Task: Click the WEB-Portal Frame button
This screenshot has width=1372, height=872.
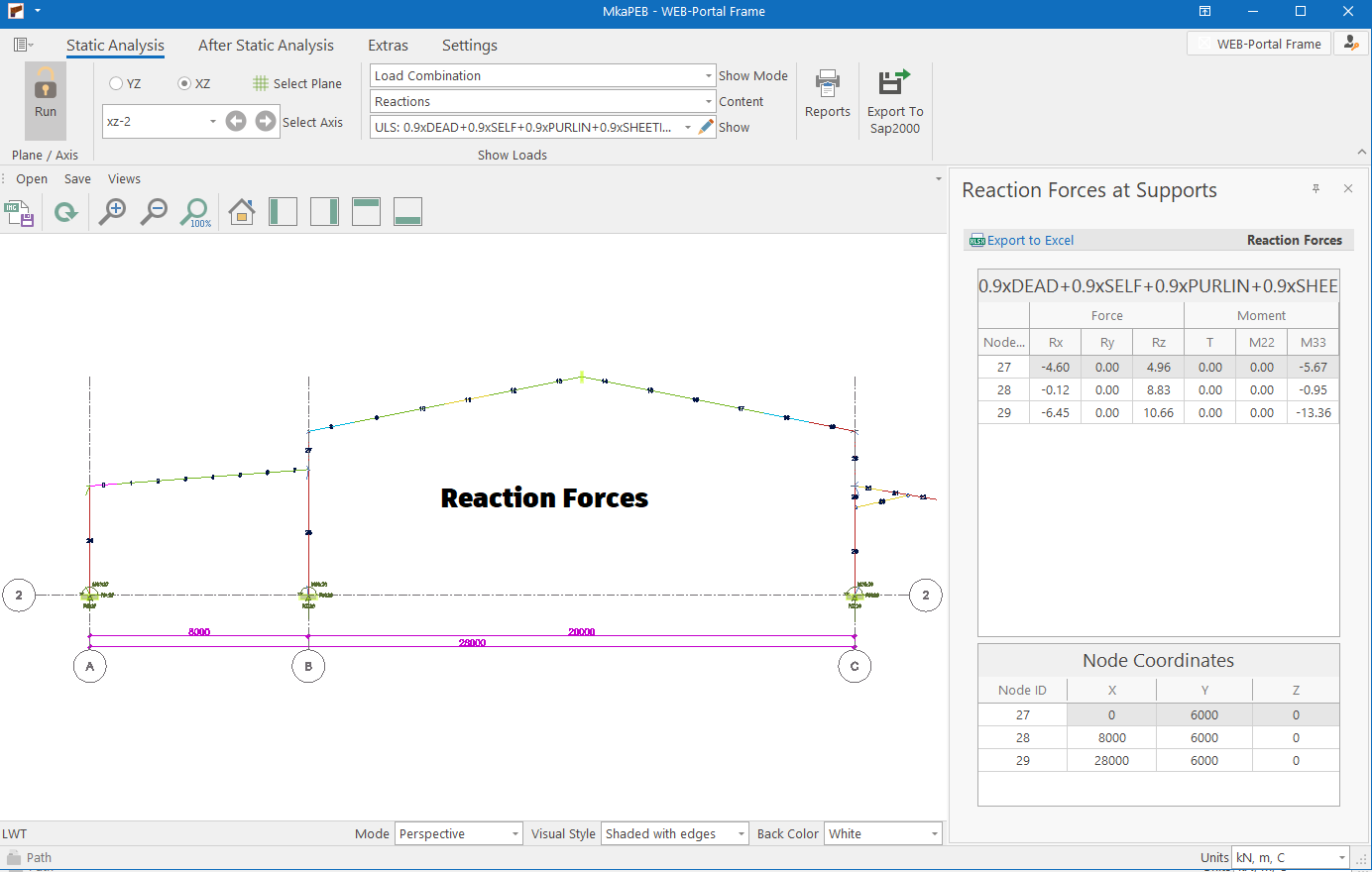Action: [1259, 44]
